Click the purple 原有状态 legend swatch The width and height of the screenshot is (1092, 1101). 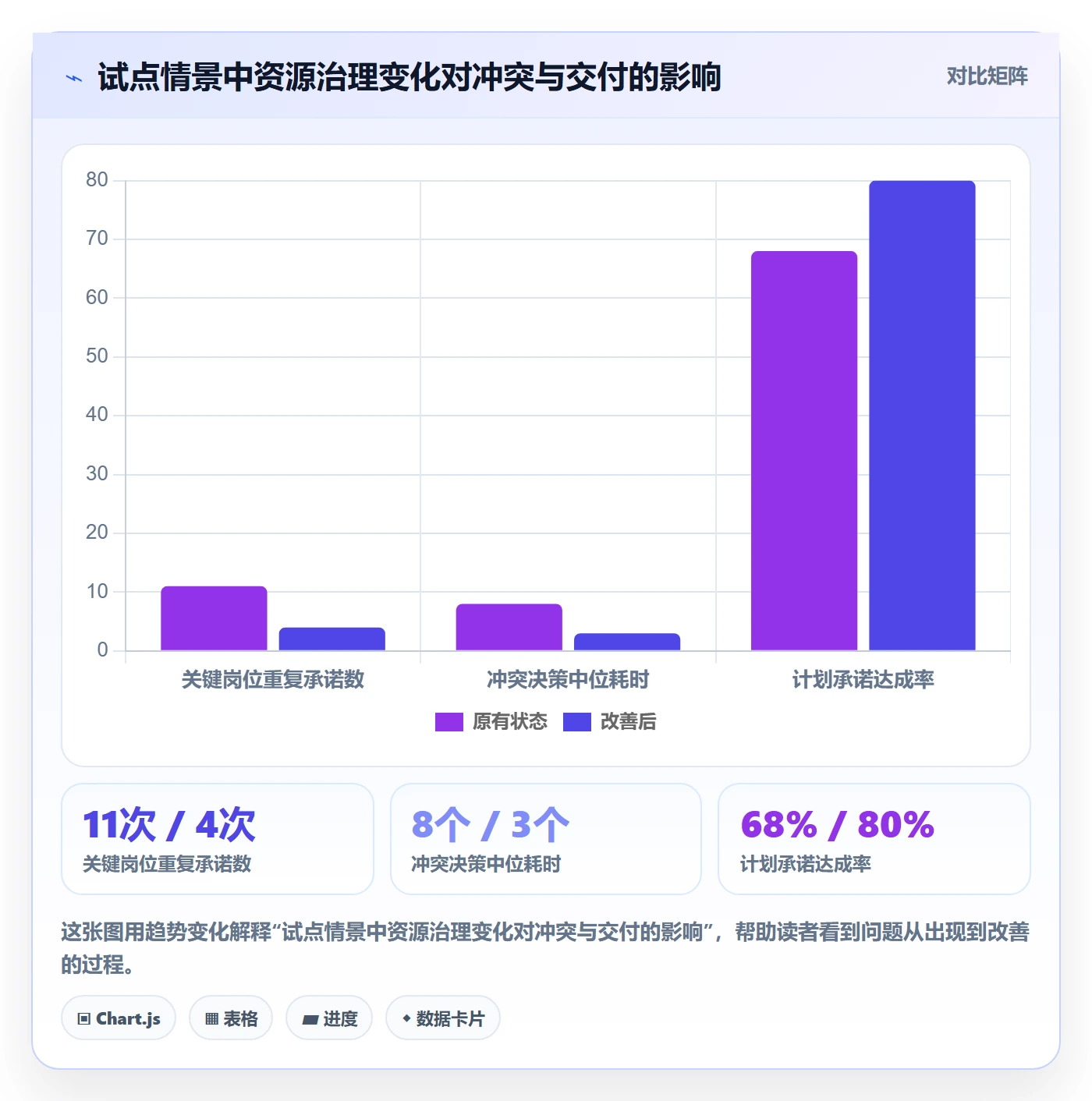449,722
